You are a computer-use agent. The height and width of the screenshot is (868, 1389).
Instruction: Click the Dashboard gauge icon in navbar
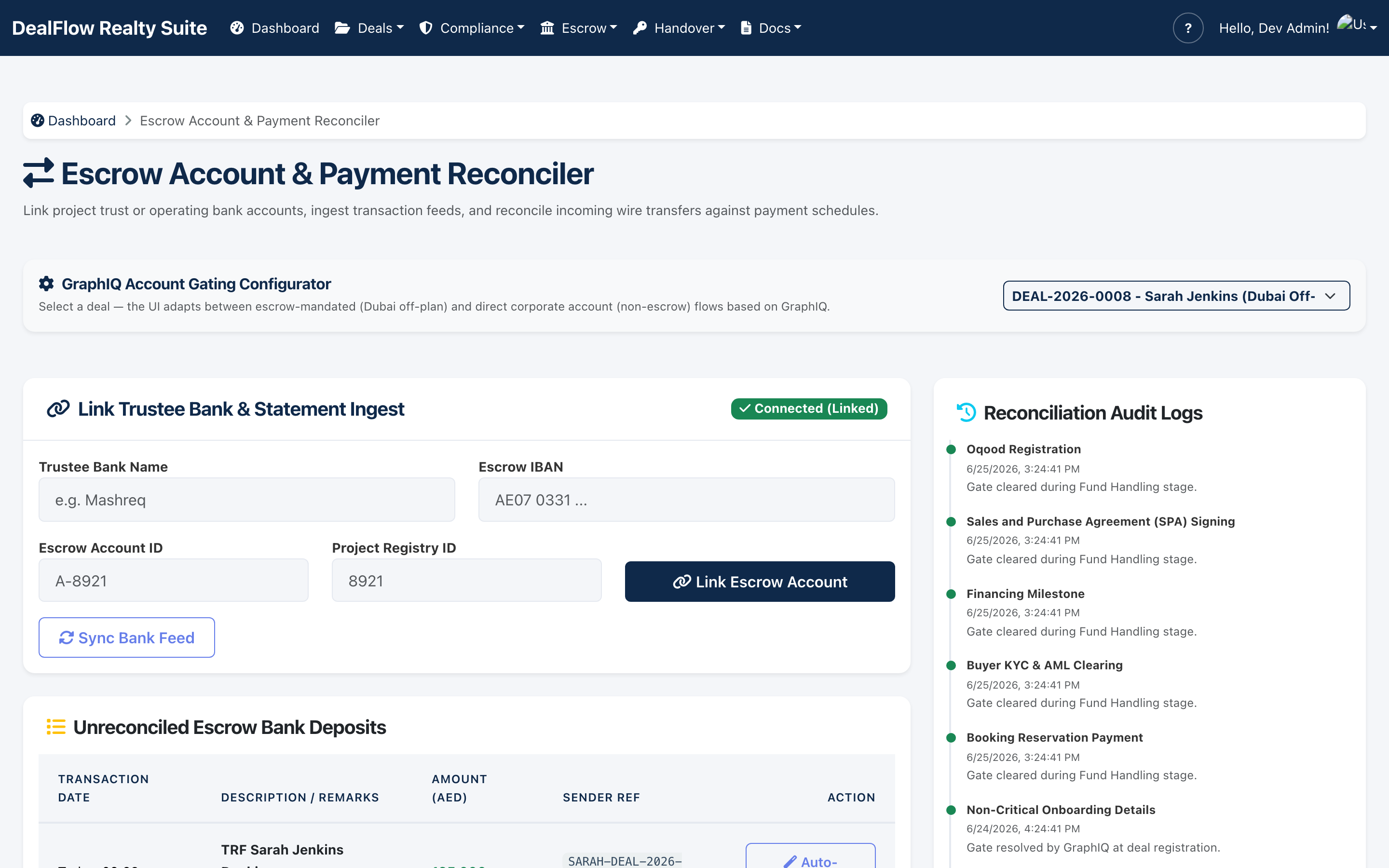[x=237, y=27]
